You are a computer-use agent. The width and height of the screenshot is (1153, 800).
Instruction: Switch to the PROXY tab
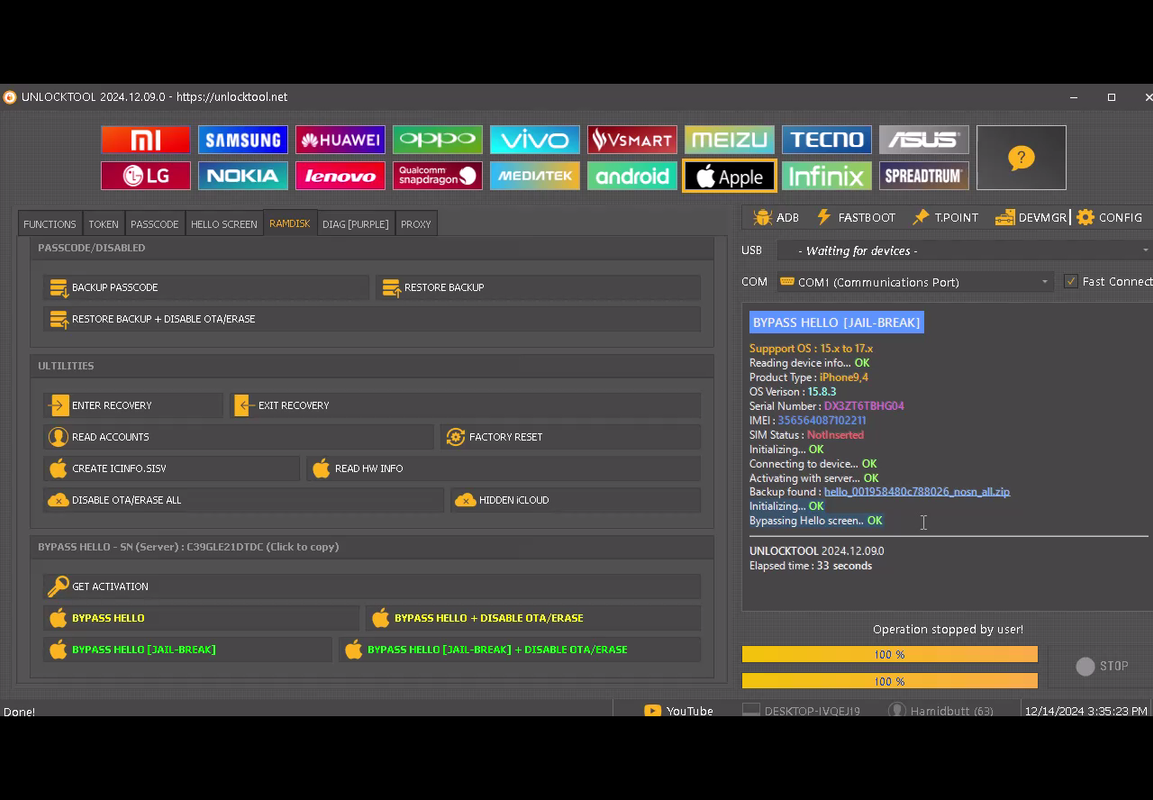click(x=416, y=224)
